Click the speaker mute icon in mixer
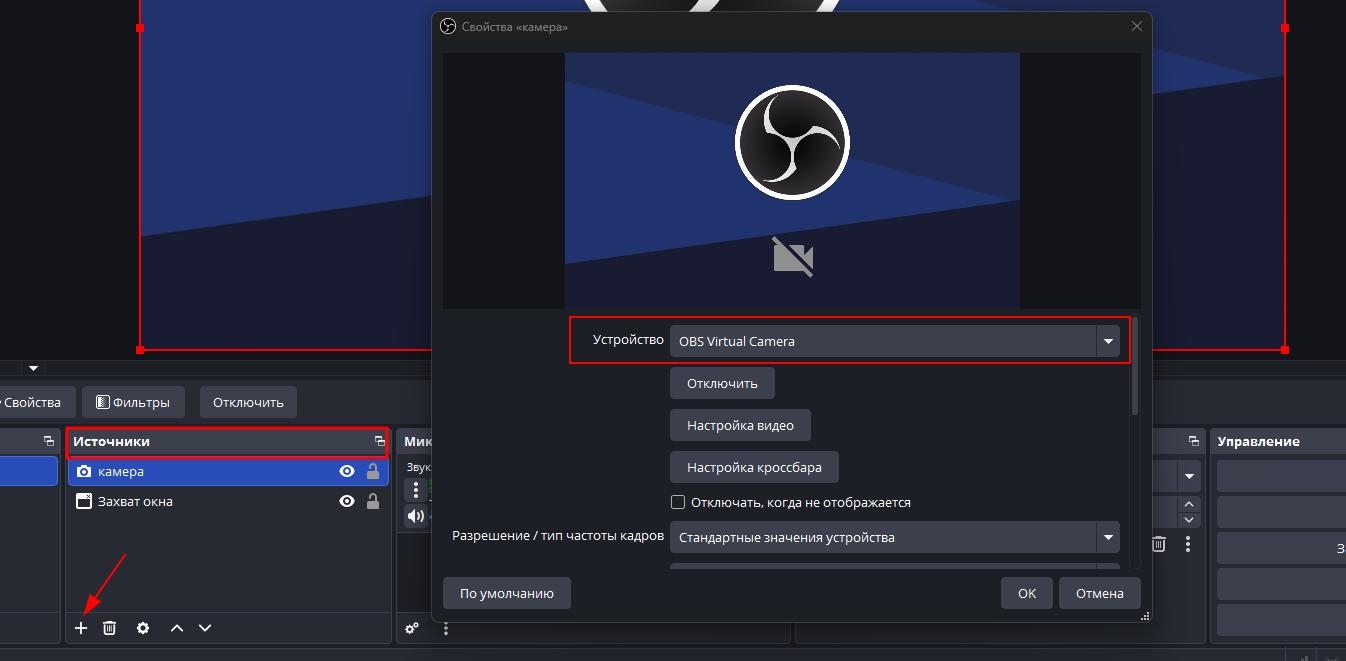 click(x=415, y=516)
